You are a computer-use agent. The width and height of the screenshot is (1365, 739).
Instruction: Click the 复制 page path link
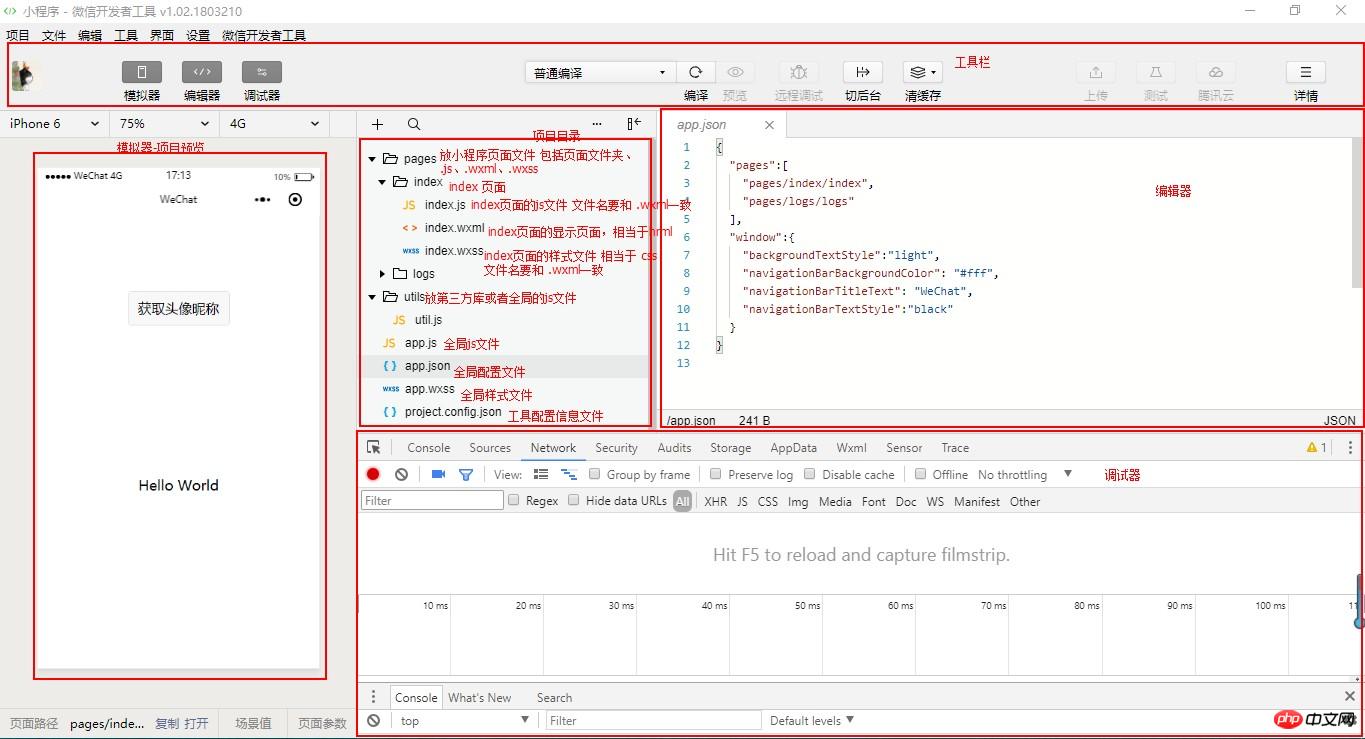[167, 723]
